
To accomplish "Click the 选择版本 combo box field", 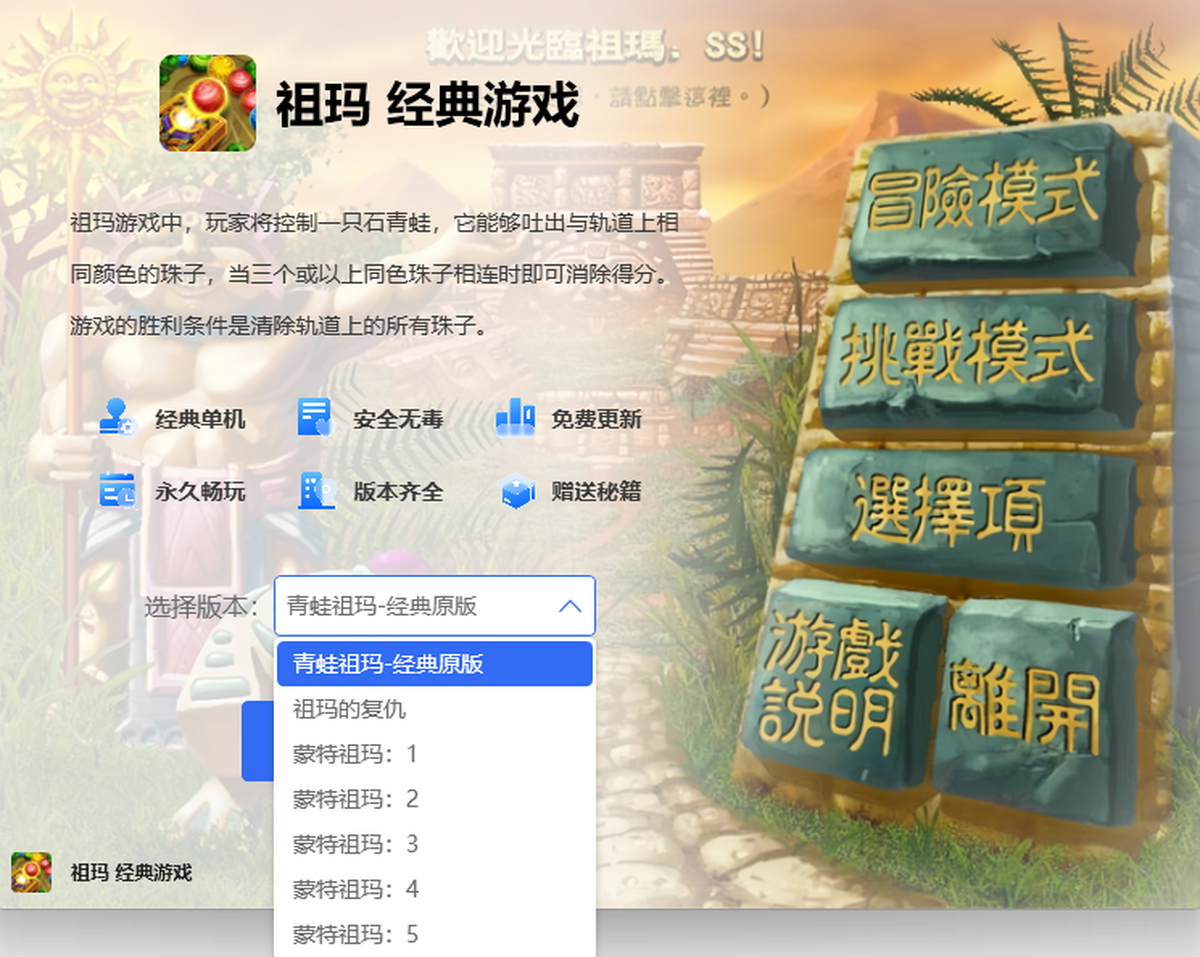I will pos(435,606).
